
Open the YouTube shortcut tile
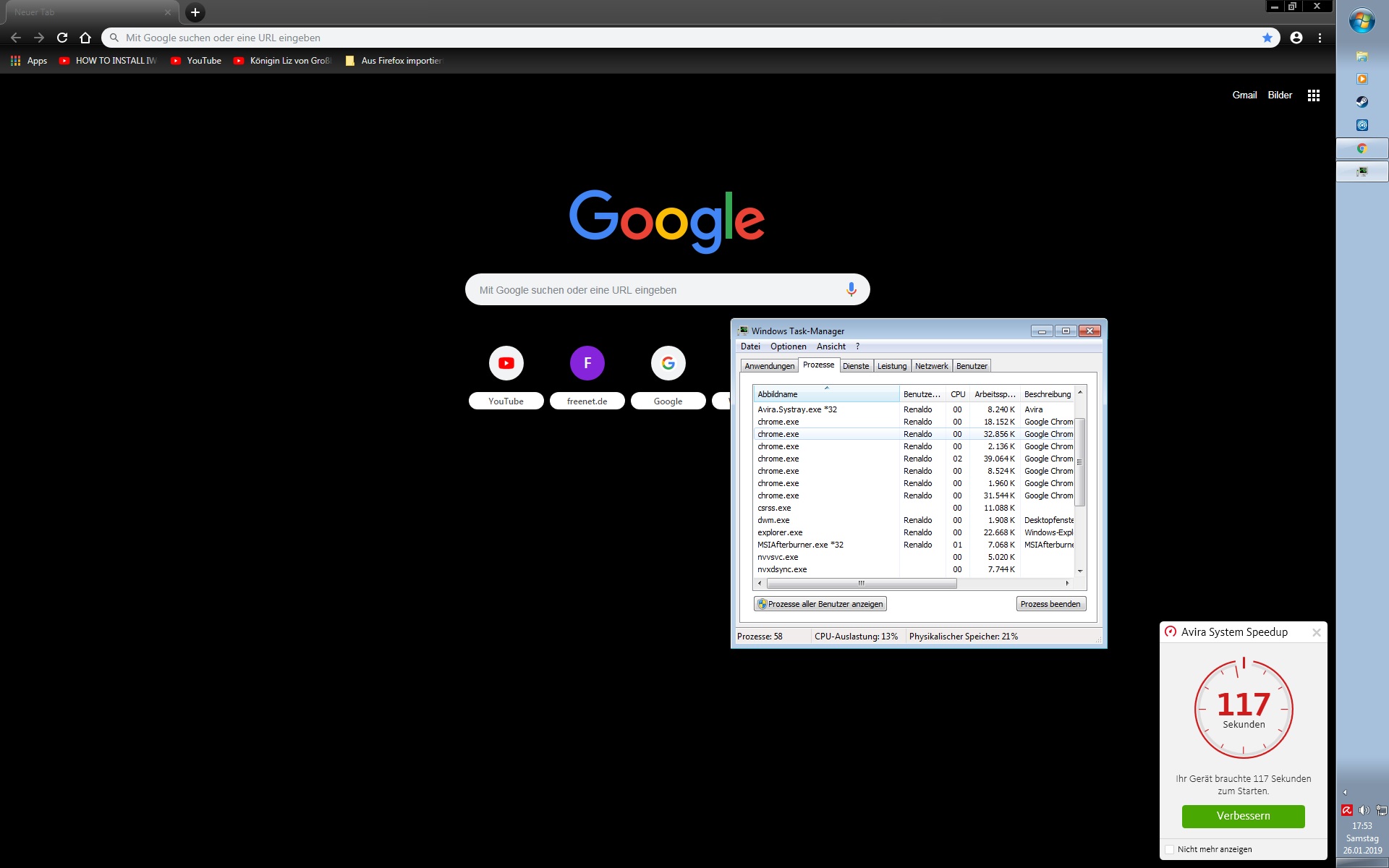pos(506,377)
